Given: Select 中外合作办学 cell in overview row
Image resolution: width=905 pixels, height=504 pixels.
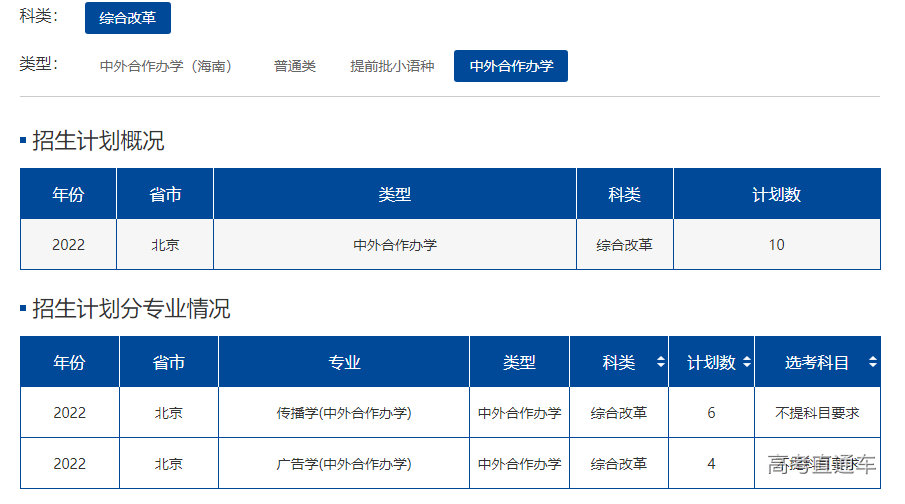Looking at the screenshot, I should [x=395, y=245].
